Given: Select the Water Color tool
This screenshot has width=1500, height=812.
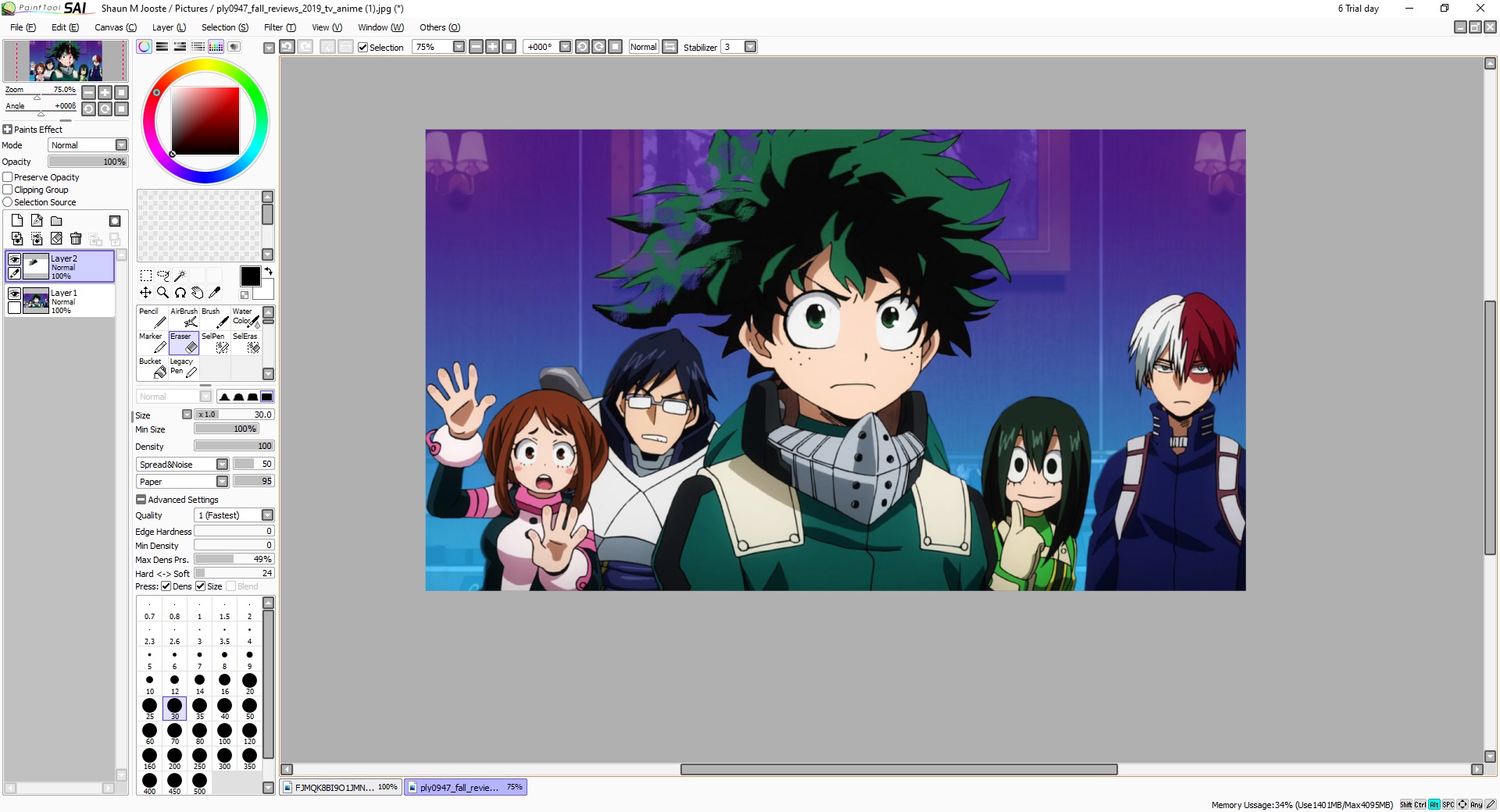Looking at the screenshot, I should 246,318.
